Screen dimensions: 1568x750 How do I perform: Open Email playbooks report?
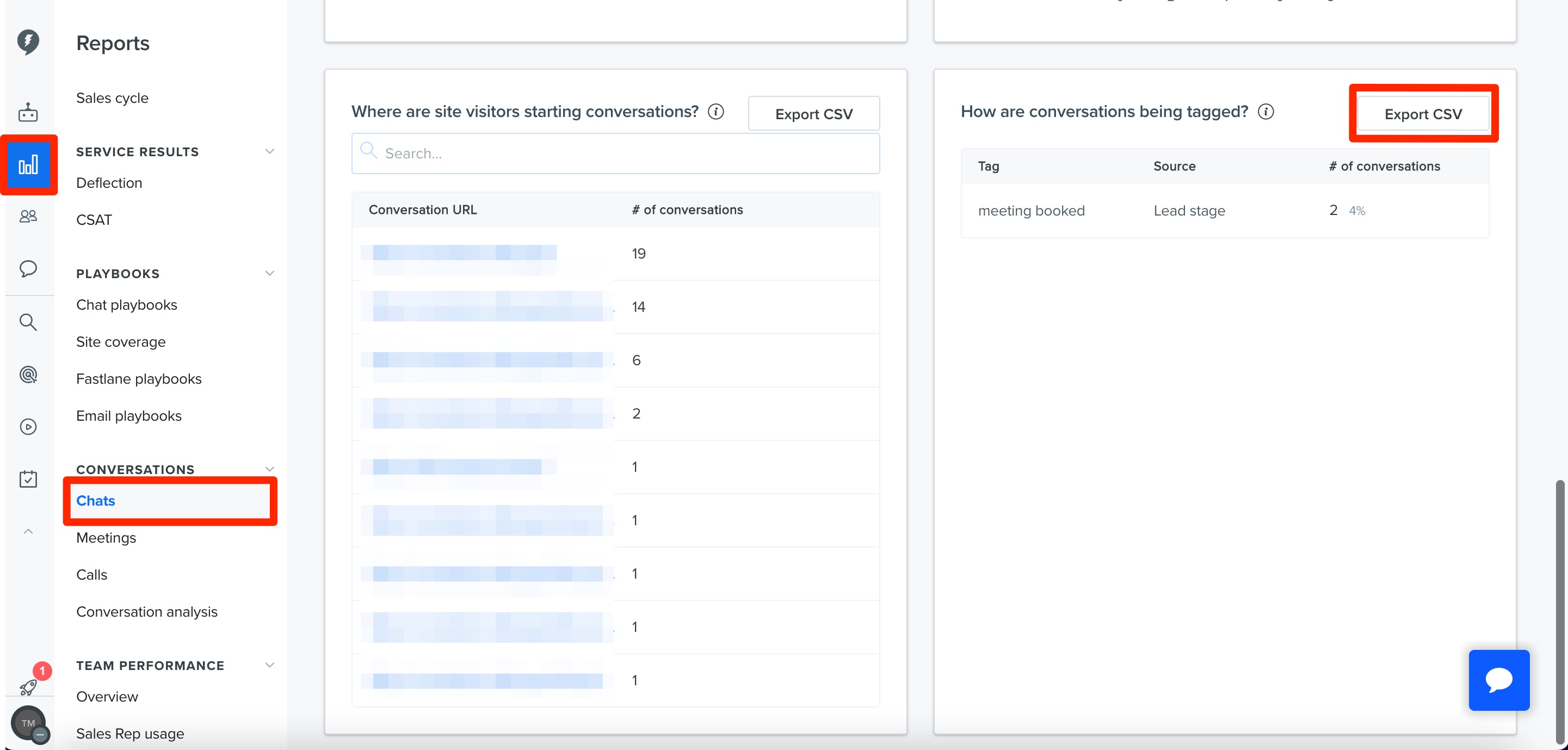click(128, 416)
